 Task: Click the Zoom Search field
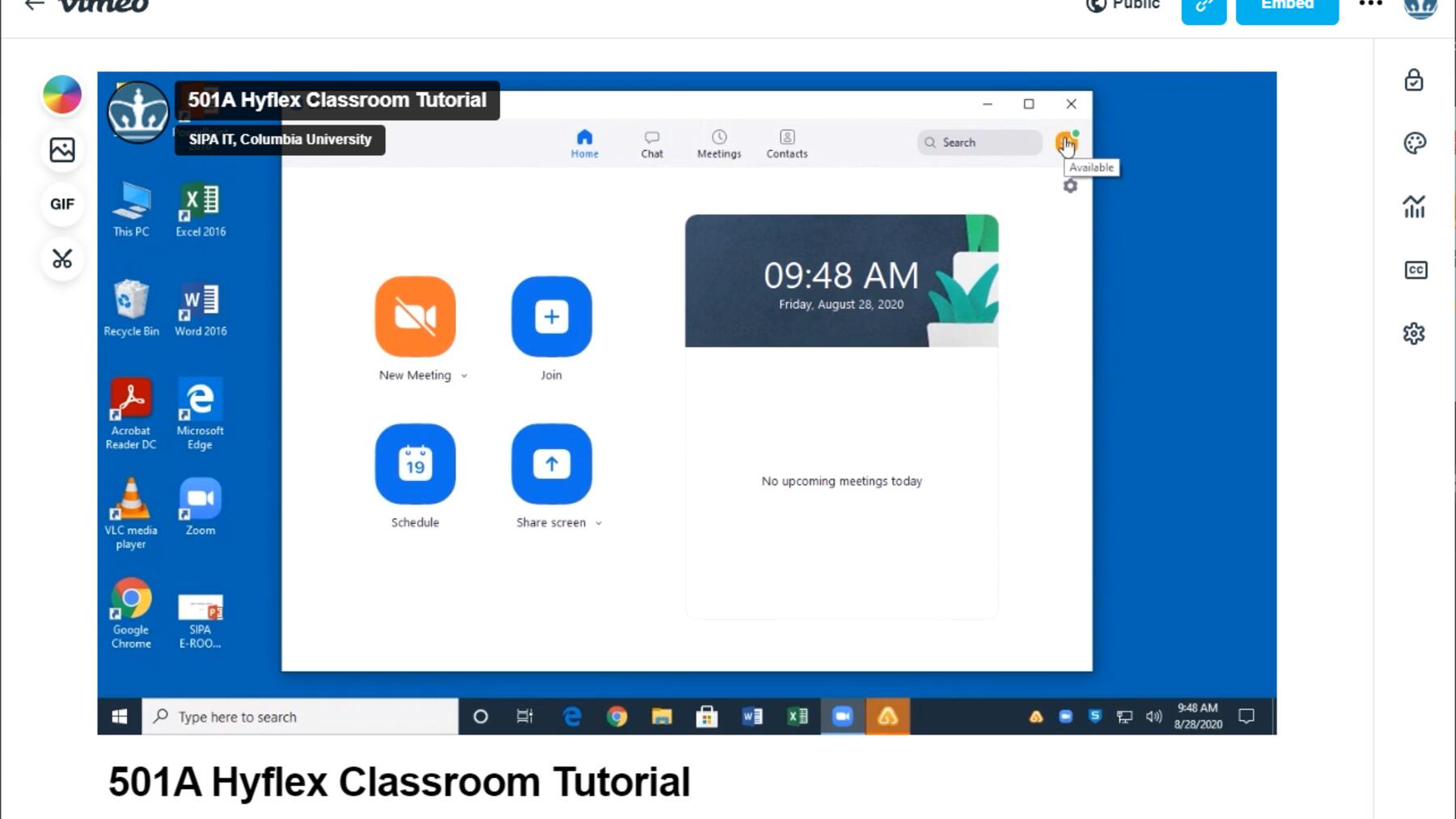(980, 142)
